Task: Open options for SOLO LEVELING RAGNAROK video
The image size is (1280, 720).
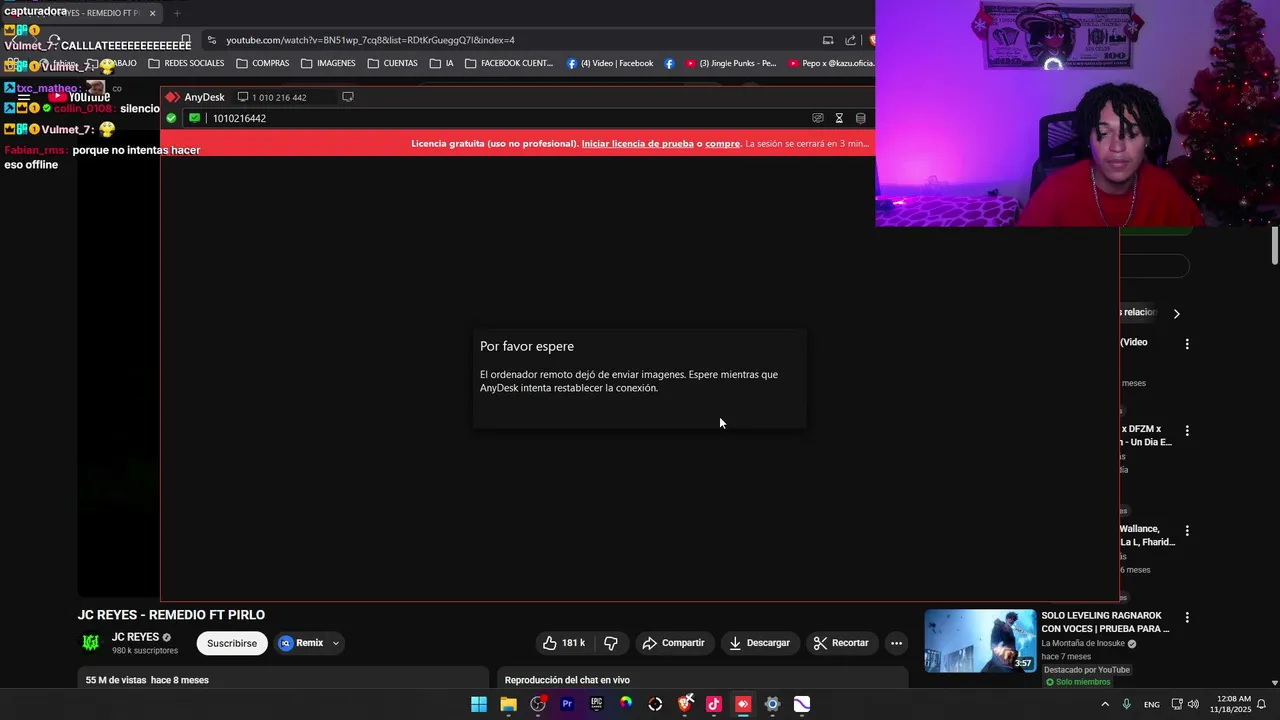Action: 1187,618
